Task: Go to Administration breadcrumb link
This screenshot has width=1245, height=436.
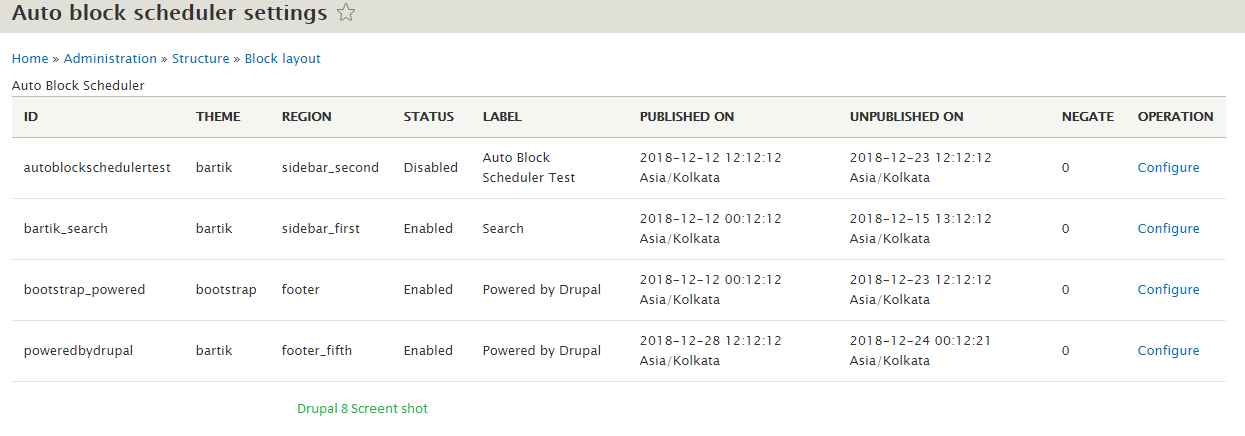Action: (x=110, y=59)
